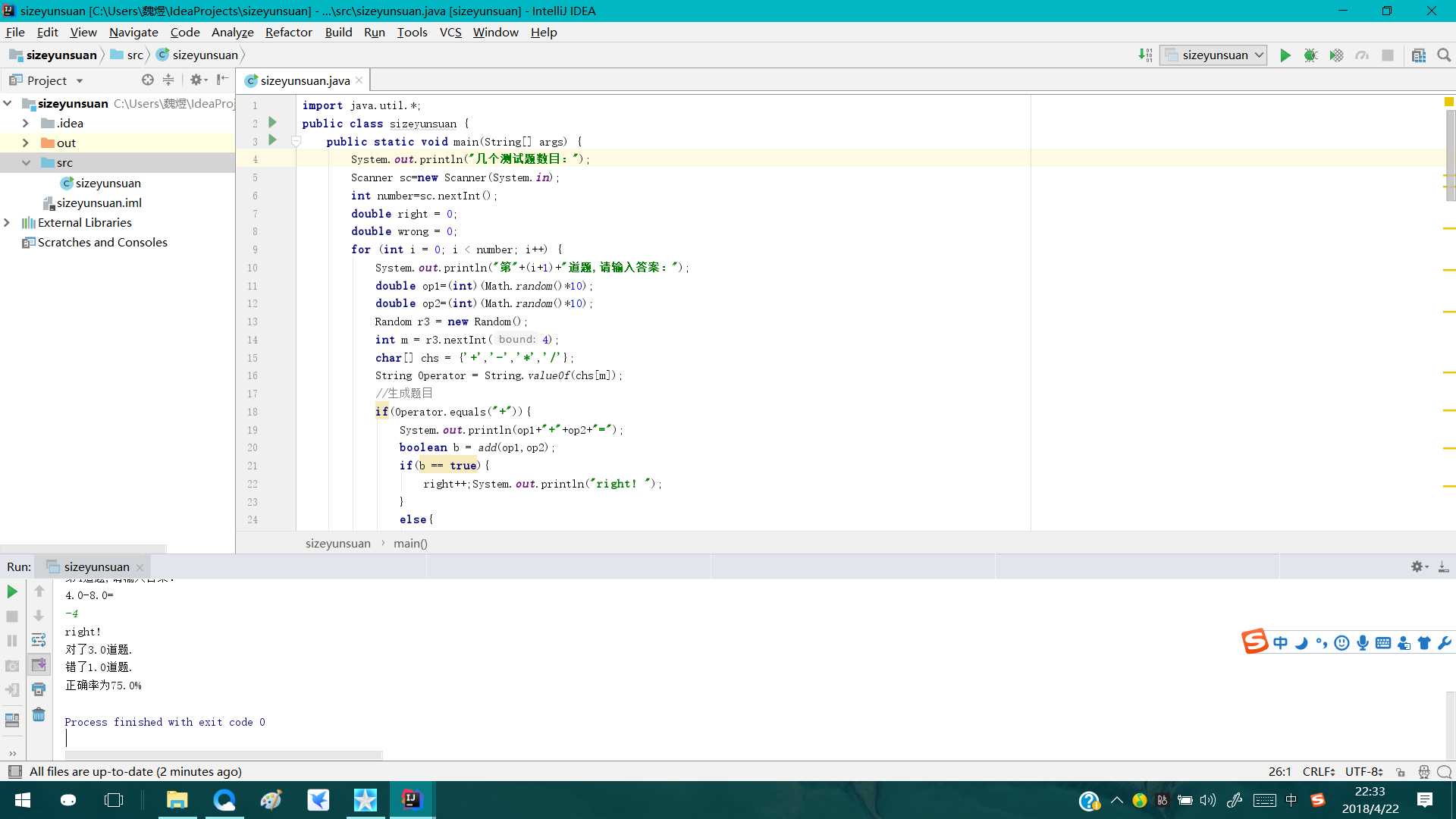1456x819 pixels.
Task: Select the Build menu from menu bar
Action: pyautogui.click(x=338, y=32)
